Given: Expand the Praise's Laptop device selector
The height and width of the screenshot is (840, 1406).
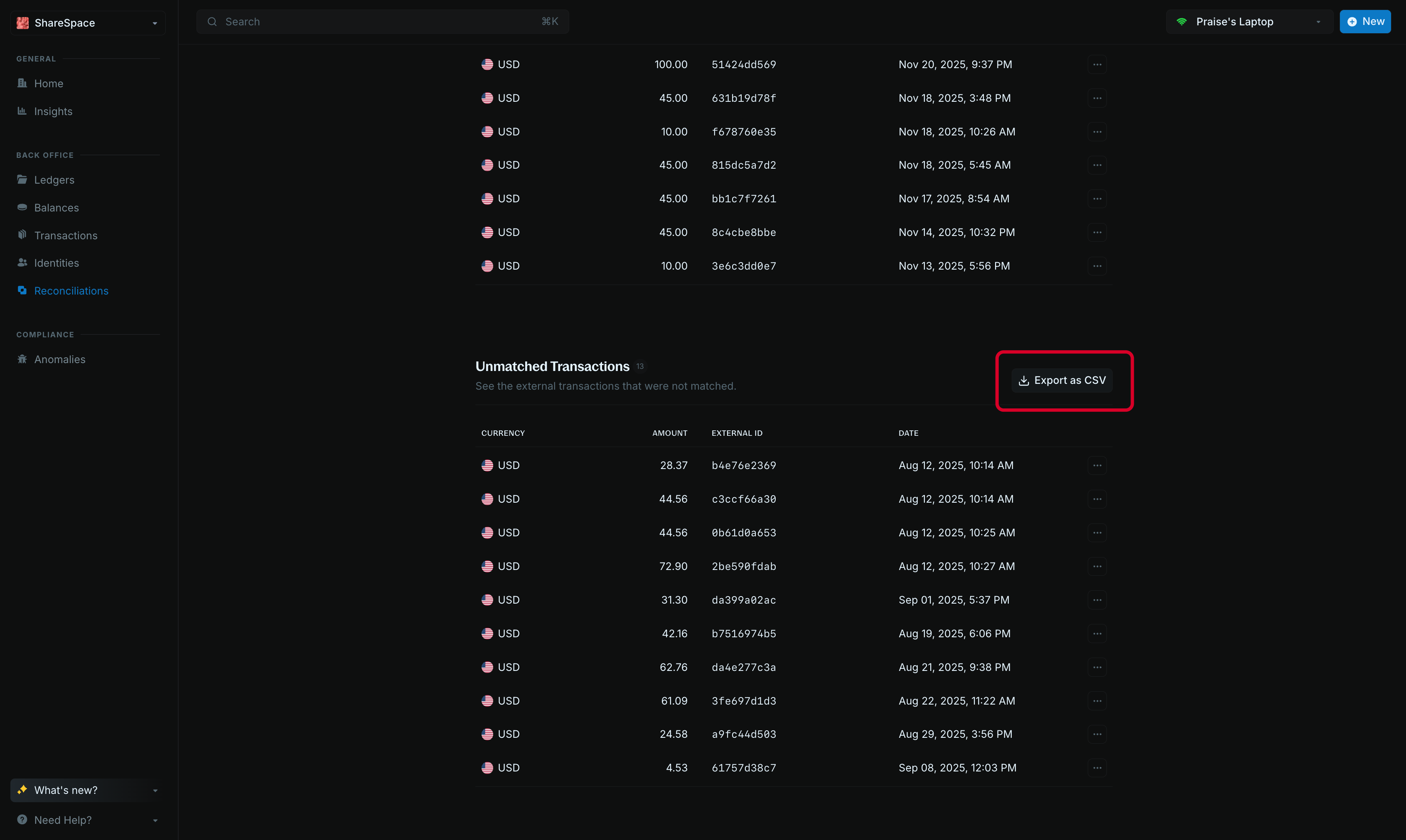Looking at the screenshot, I should pos(1249,22).
